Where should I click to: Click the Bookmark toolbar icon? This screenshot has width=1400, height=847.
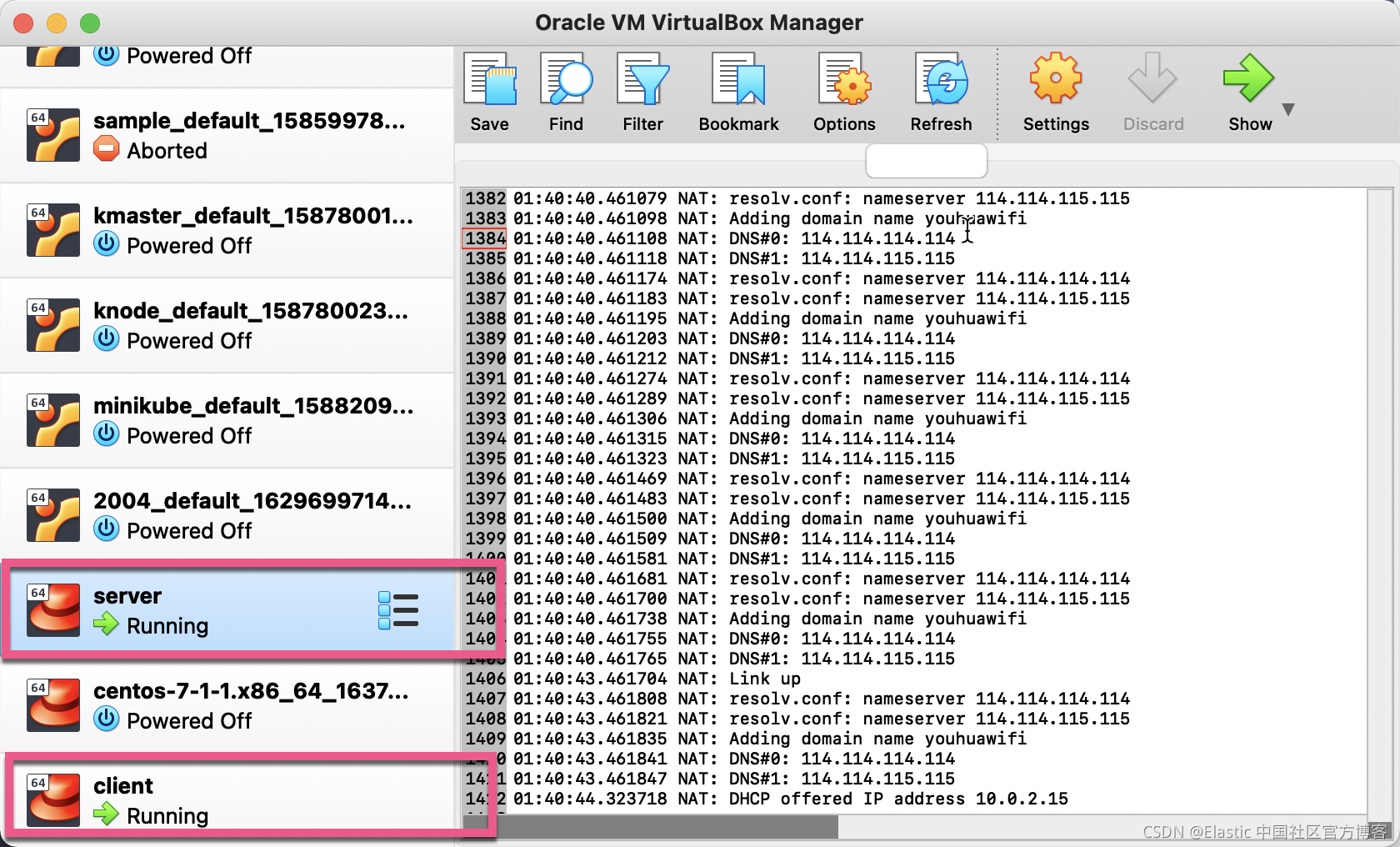[x=738, y=79]
